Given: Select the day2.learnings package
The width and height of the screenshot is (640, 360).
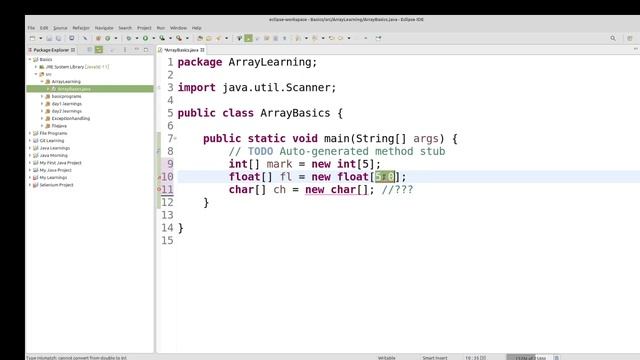Looking at the screenshot, I should click(67, 111).
